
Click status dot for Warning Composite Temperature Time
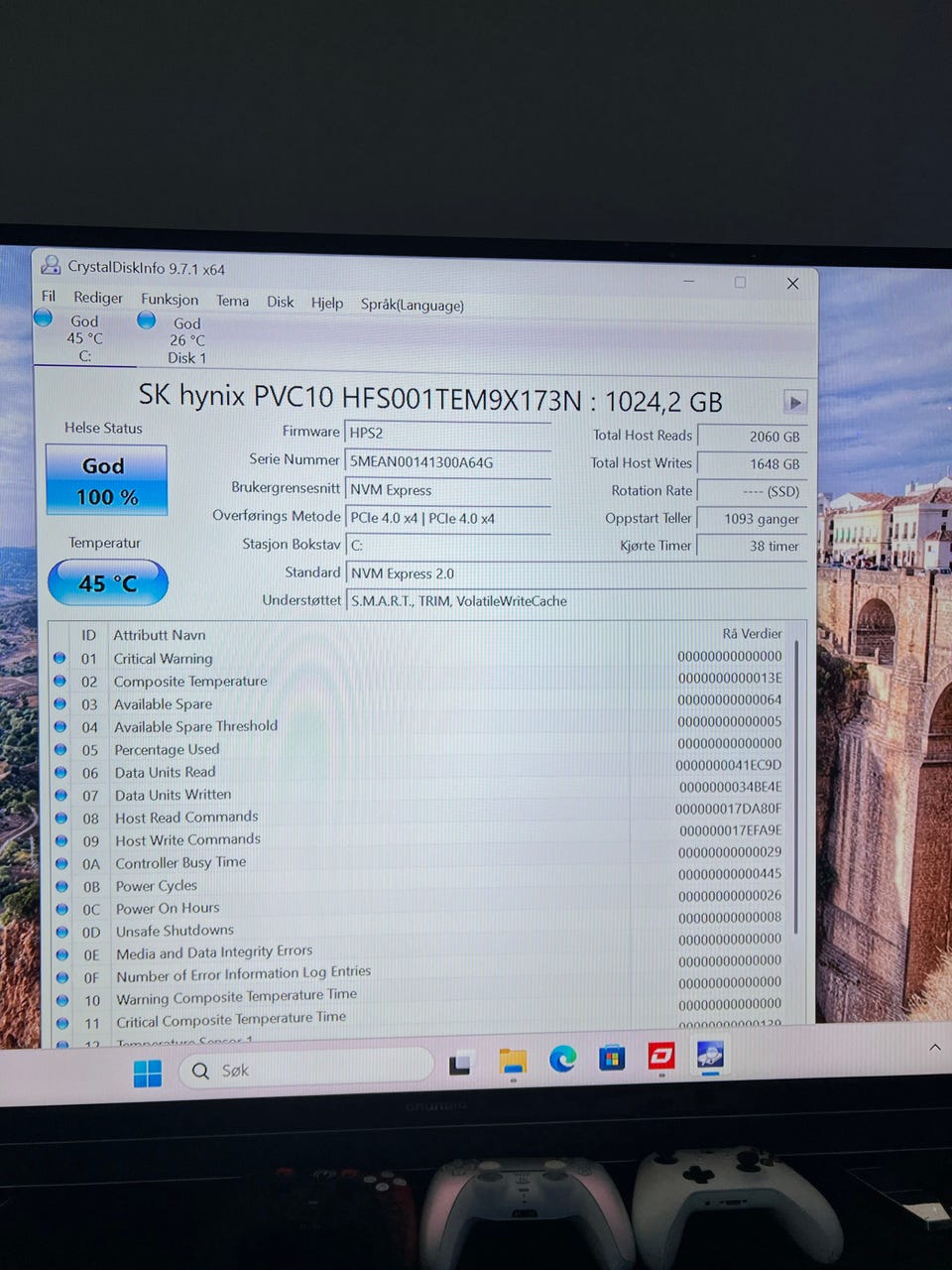click(x=62, y=1000)
